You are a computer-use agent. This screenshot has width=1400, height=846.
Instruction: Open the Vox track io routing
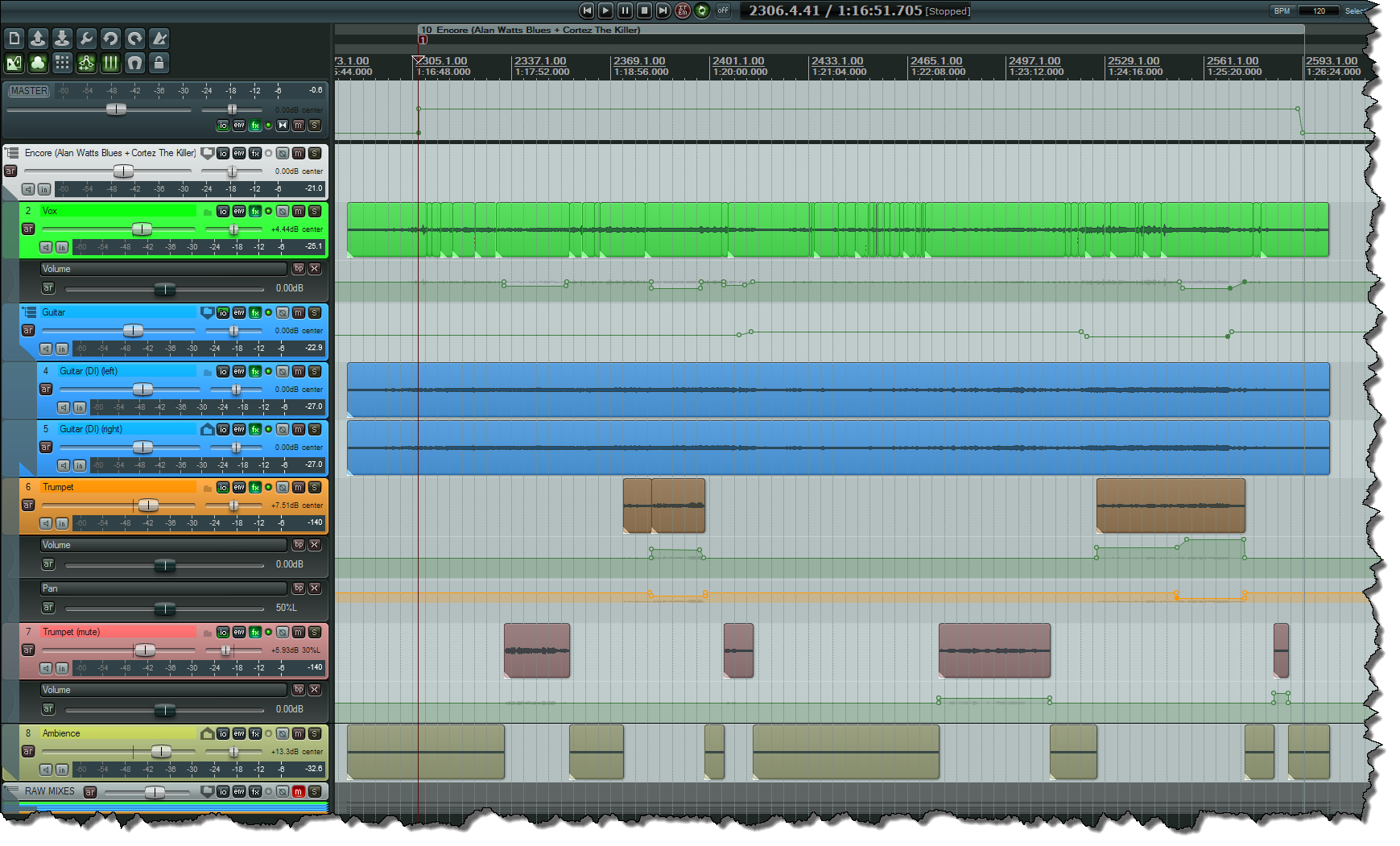[223, 211]
